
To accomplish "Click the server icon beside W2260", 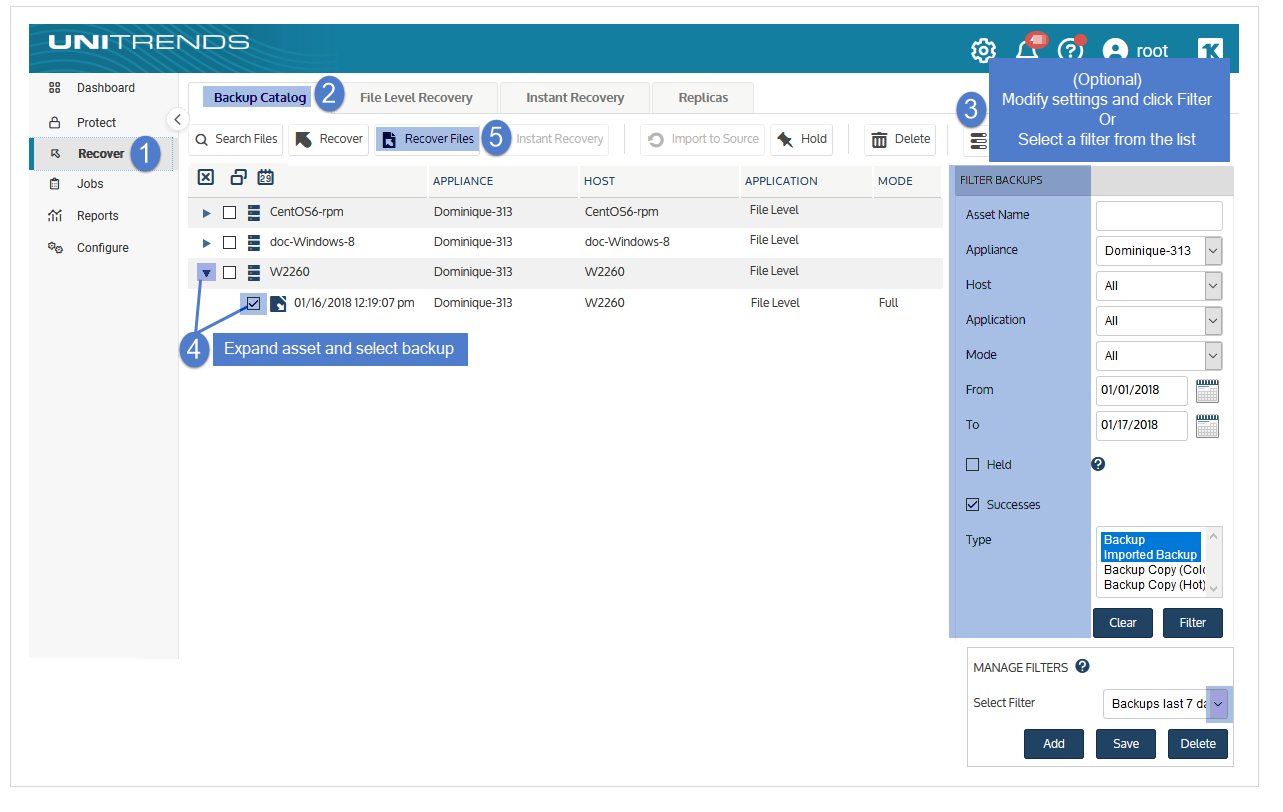I will (254, 273).
